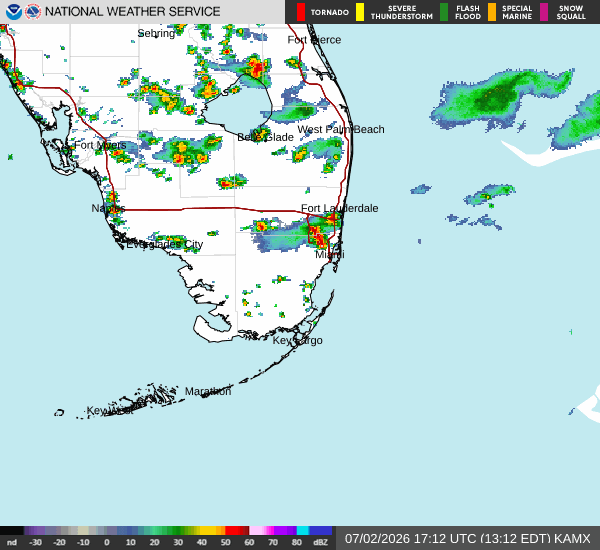Click the Everglades City label
Image resolution: width=600 pixels, height=550 pixels.
(x=165, y=244)
